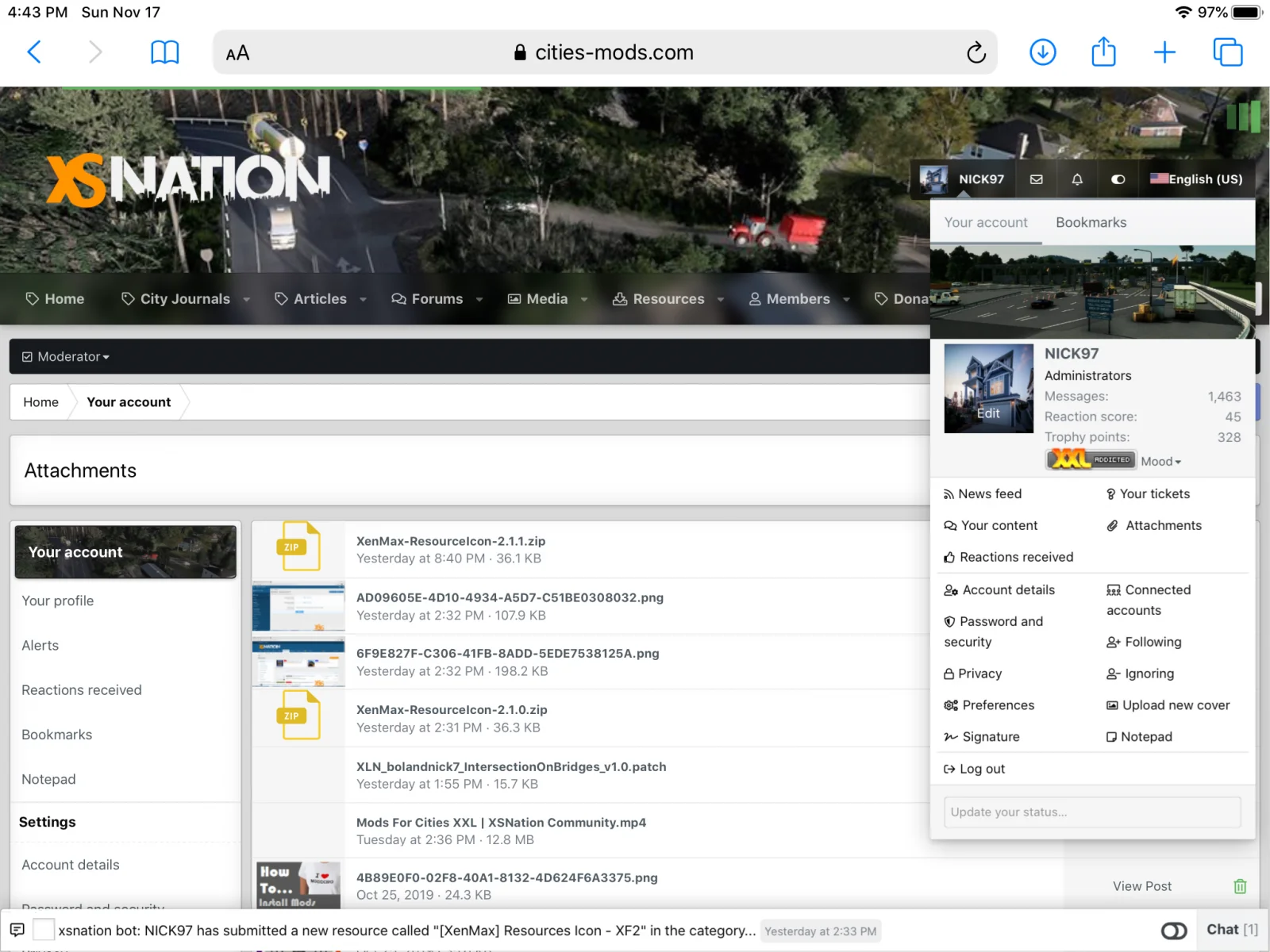Open thumbnail of AD09605E png attachment
Viewport: 1270px width, 952px height.
click(298, 607)
